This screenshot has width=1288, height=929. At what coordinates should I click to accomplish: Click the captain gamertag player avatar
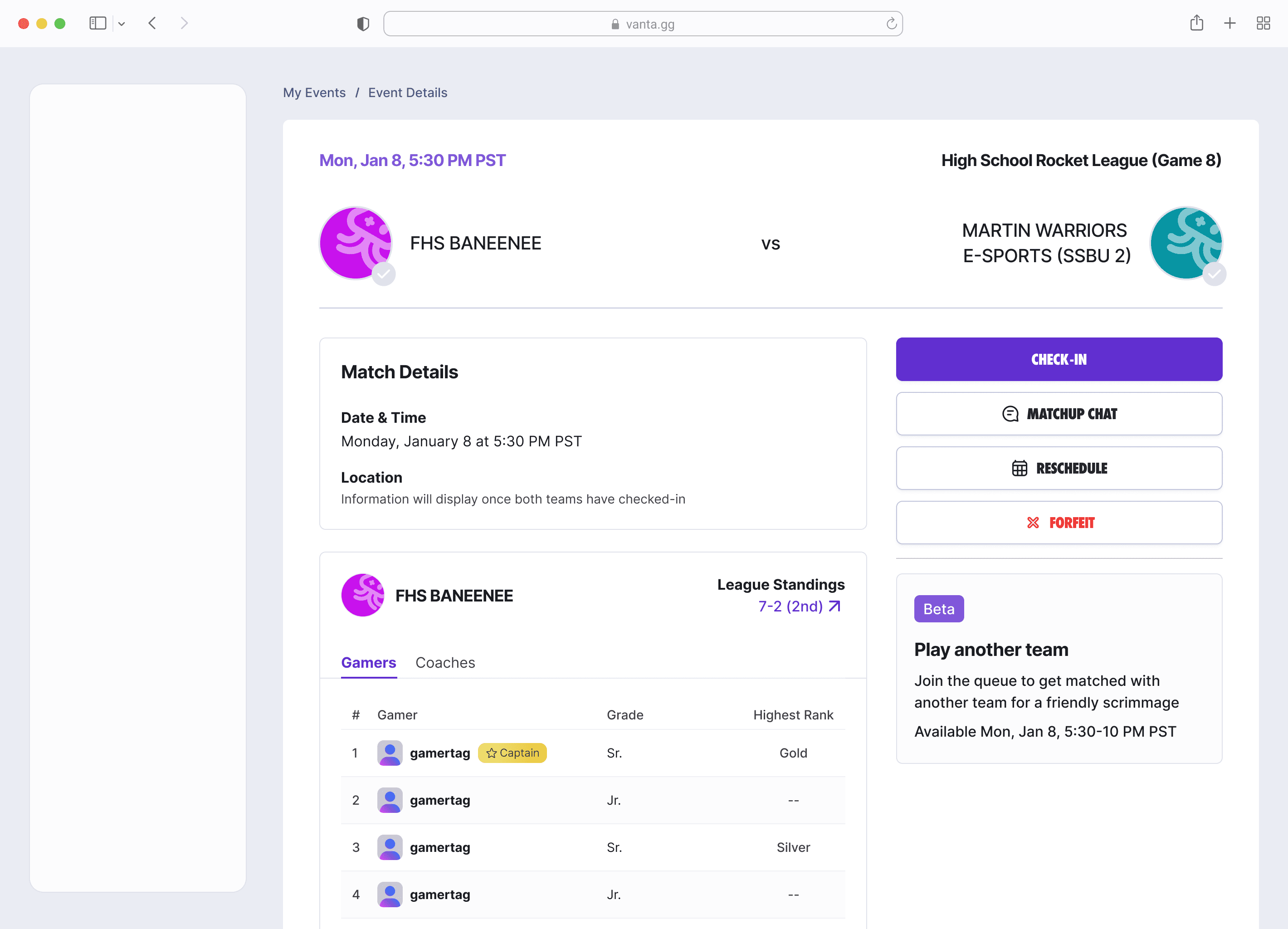click(390, 753)
